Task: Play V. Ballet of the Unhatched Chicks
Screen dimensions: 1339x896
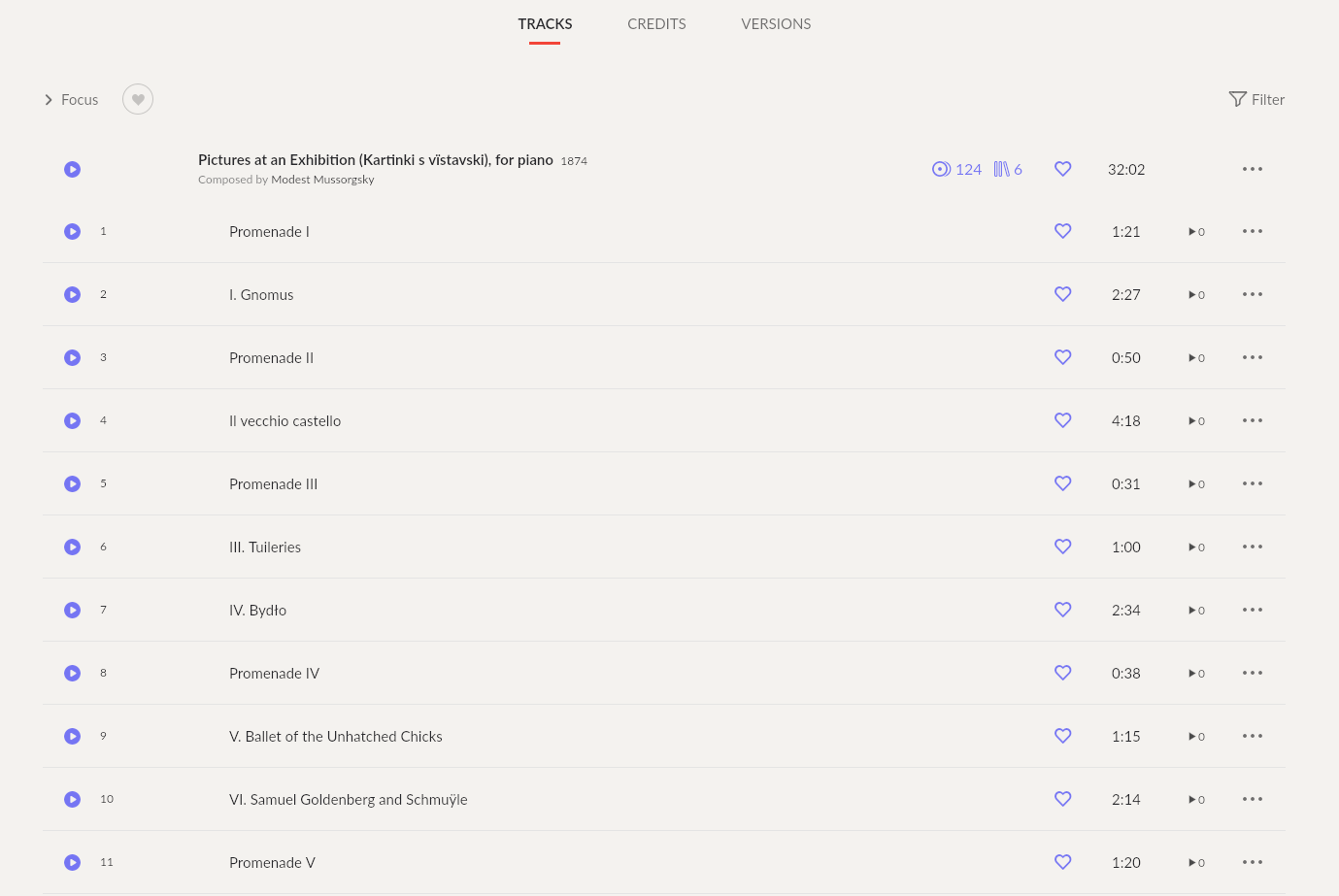Action: tap(72, 736)
